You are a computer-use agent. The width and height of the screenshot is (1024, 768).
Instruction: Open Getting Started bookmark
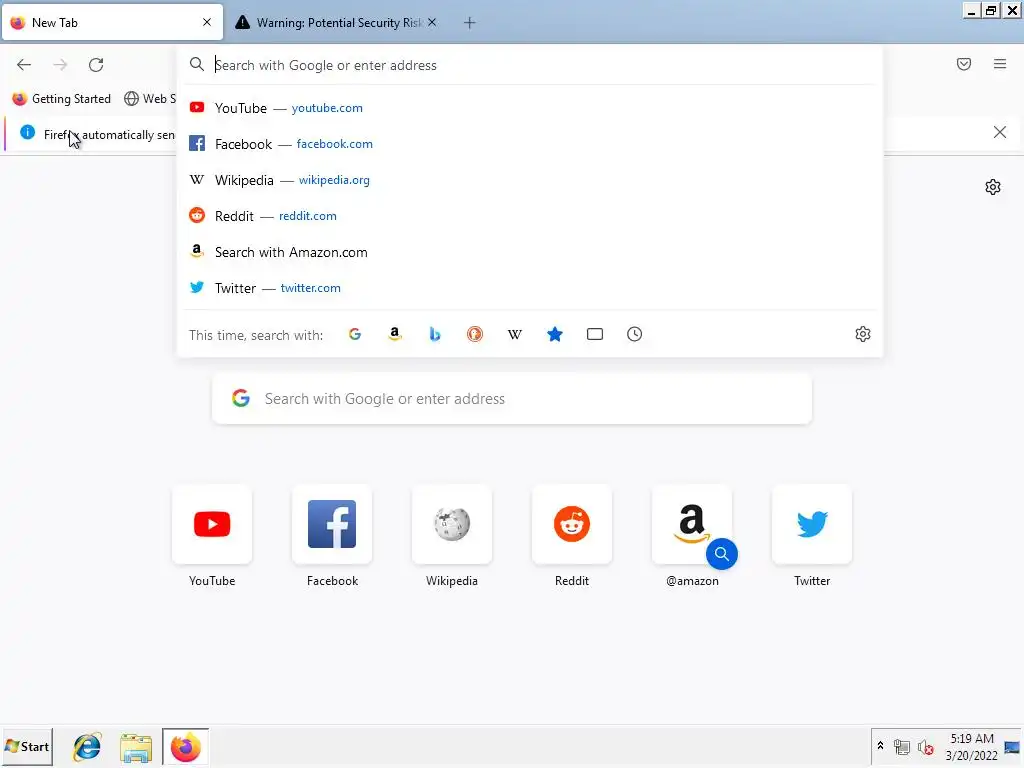[x=61, y=99]
